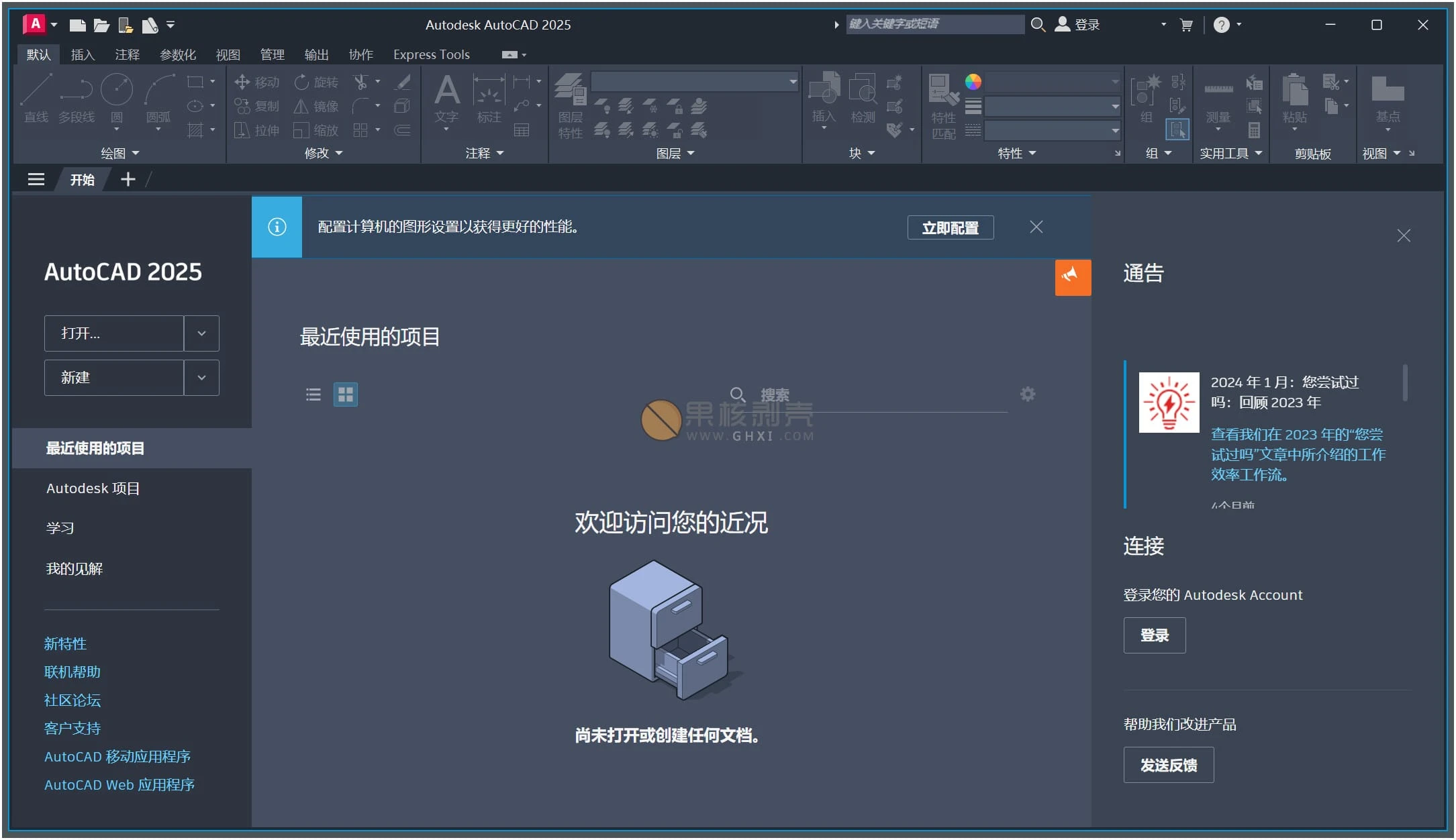
Task: Click the 立即配置 button
Action: click(x=951, y=227)
